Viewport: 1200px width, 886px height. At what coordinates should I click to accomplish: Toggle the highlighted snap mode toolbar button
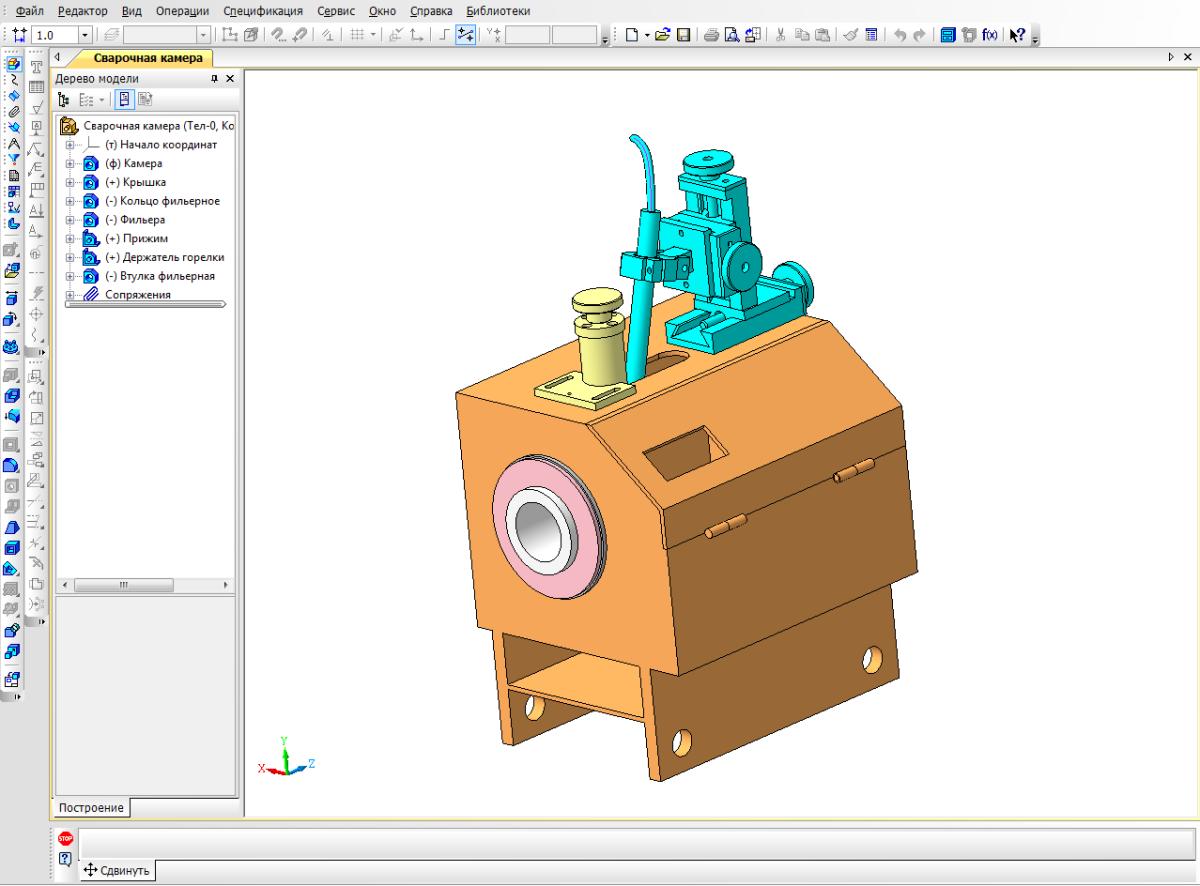pyautogui.click(x=466, y=36)
